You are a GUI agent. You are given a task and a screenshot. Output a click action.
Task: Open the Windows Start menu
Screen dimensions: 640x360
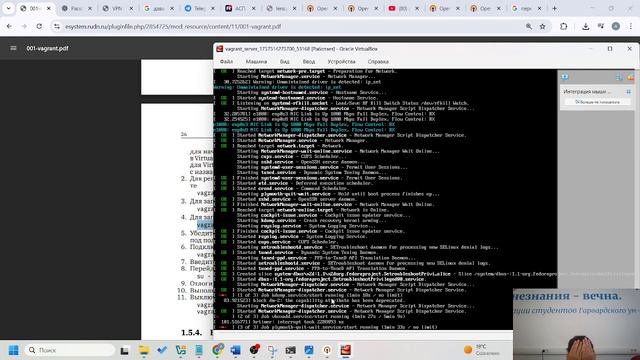[13, 350]
